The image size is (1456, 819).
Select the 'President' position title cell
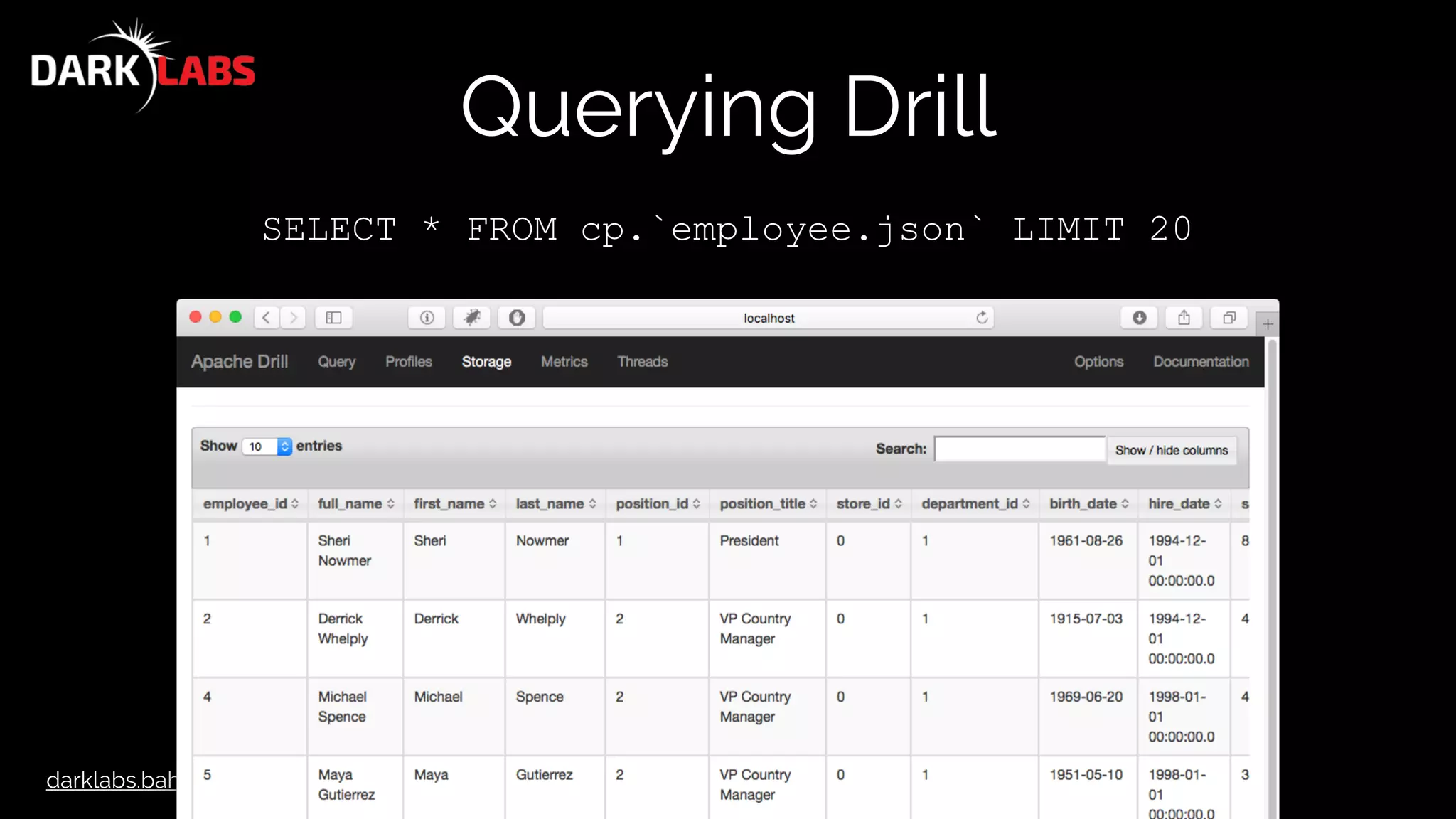tap(767, 560)
